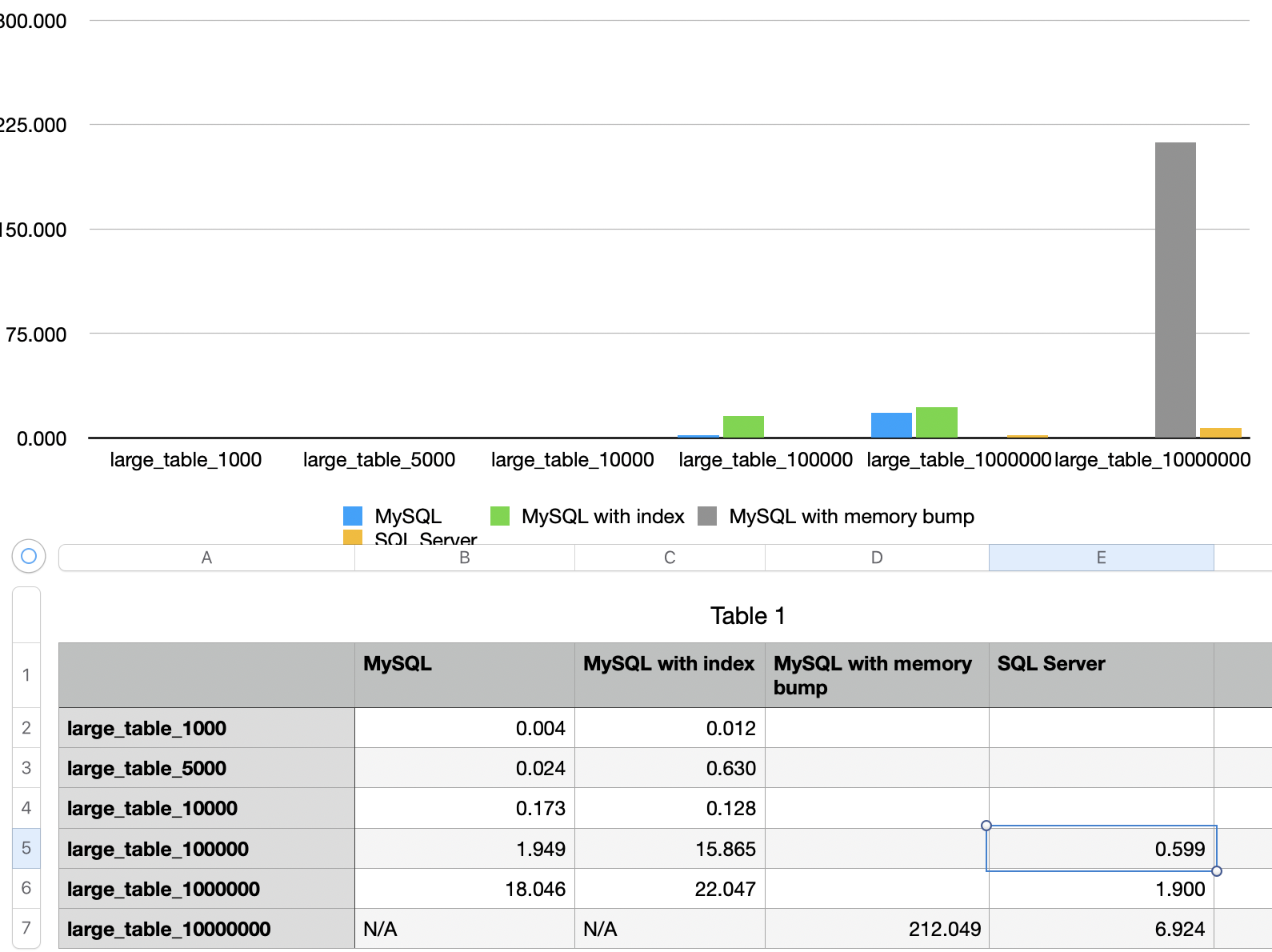Select row 1 header

tap(26, 675)
